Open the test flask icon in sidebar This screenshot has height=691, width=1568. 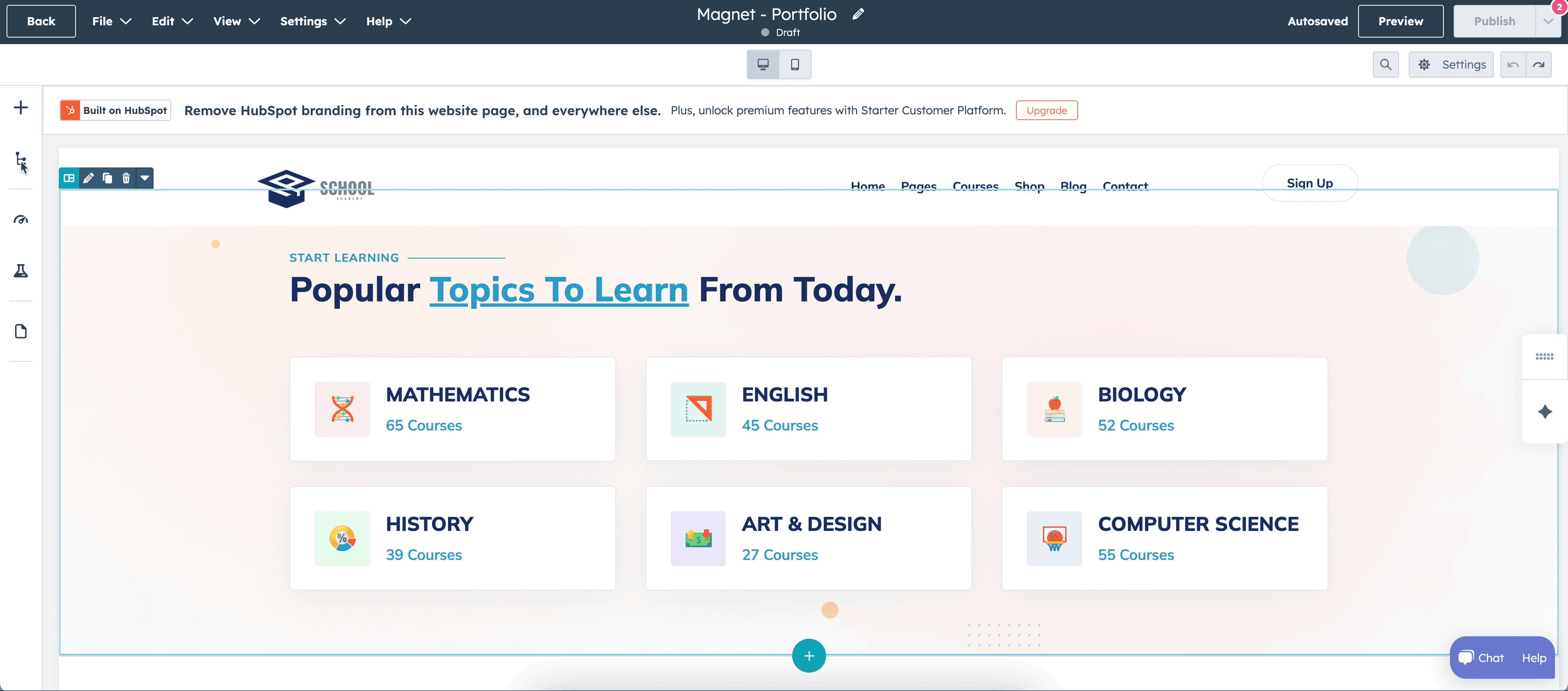[x=21, y=271]
